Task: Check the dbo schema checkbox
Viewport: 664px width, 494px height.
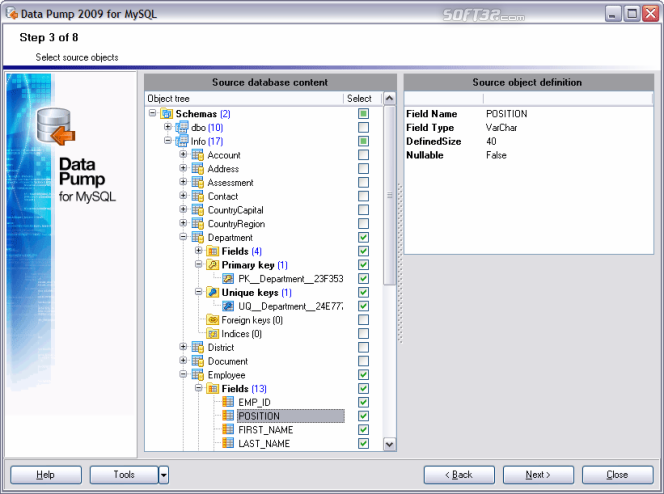Action: pos(363,127)
